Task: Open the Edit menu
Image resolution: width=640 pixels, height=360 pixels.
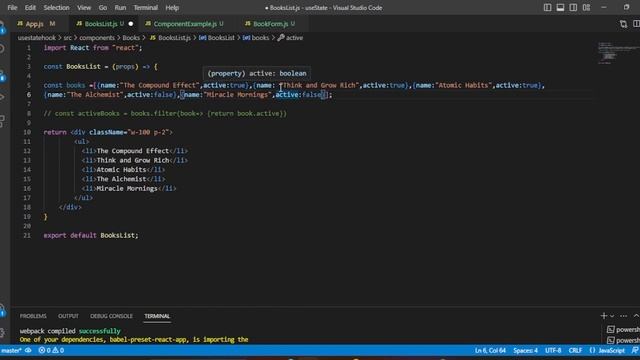Action: [30, 7]
